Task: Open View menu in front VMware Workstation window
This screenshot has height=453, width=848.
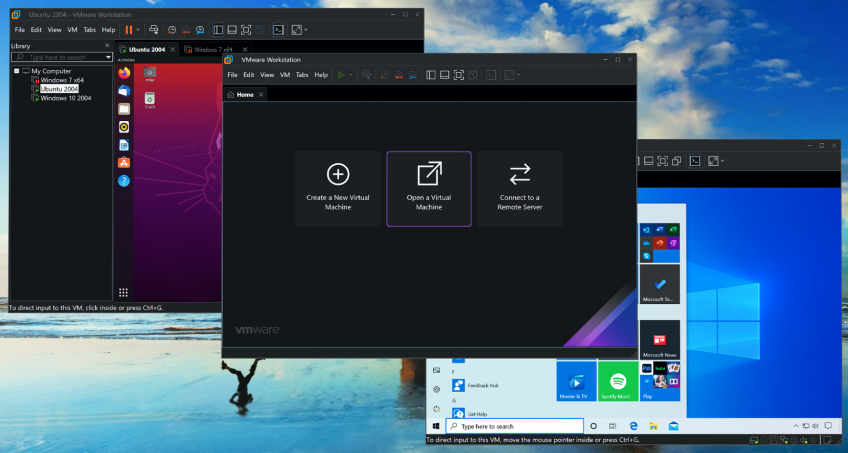Action: point(267,75)
